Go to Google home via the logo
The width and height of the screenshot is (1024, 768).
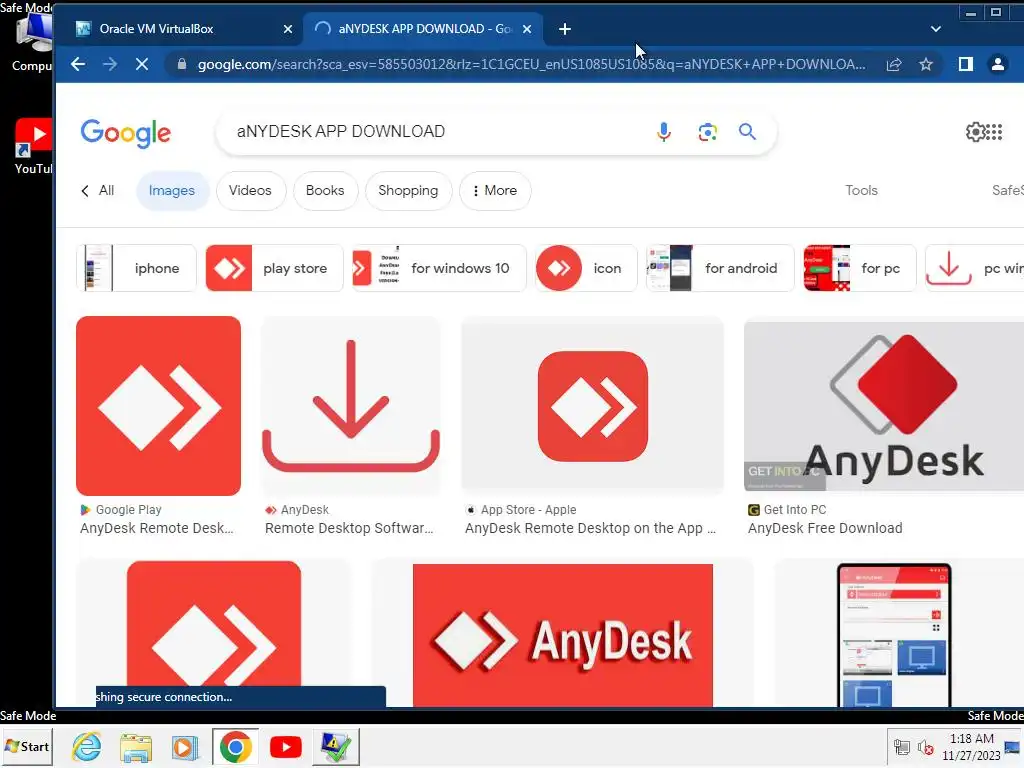pyautogui.click(x=126, y=133)
